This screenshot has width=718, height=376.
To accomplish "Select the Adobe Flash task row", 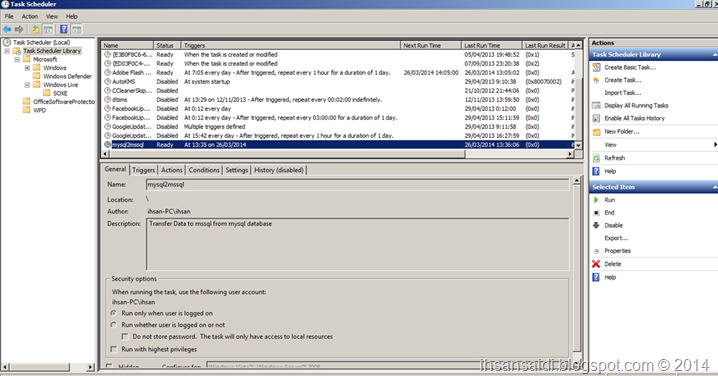I will point(338,72).
